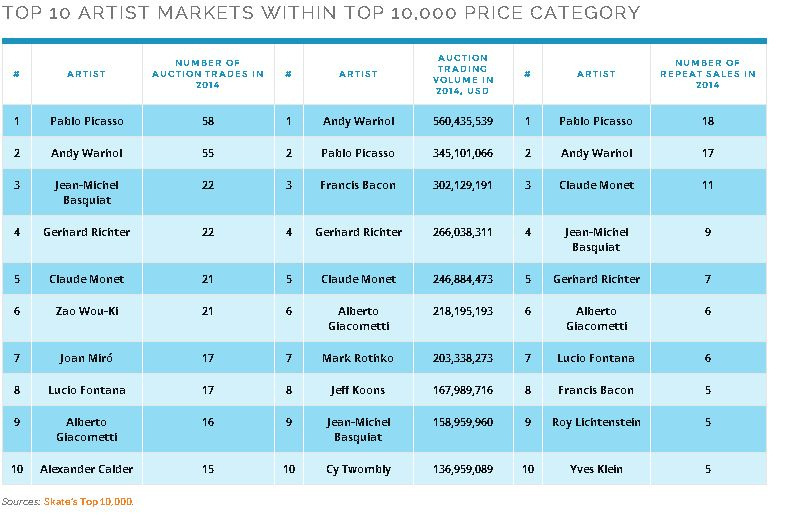Click the 'Number of Repeat Sales in 2014' header

point(707,73)
